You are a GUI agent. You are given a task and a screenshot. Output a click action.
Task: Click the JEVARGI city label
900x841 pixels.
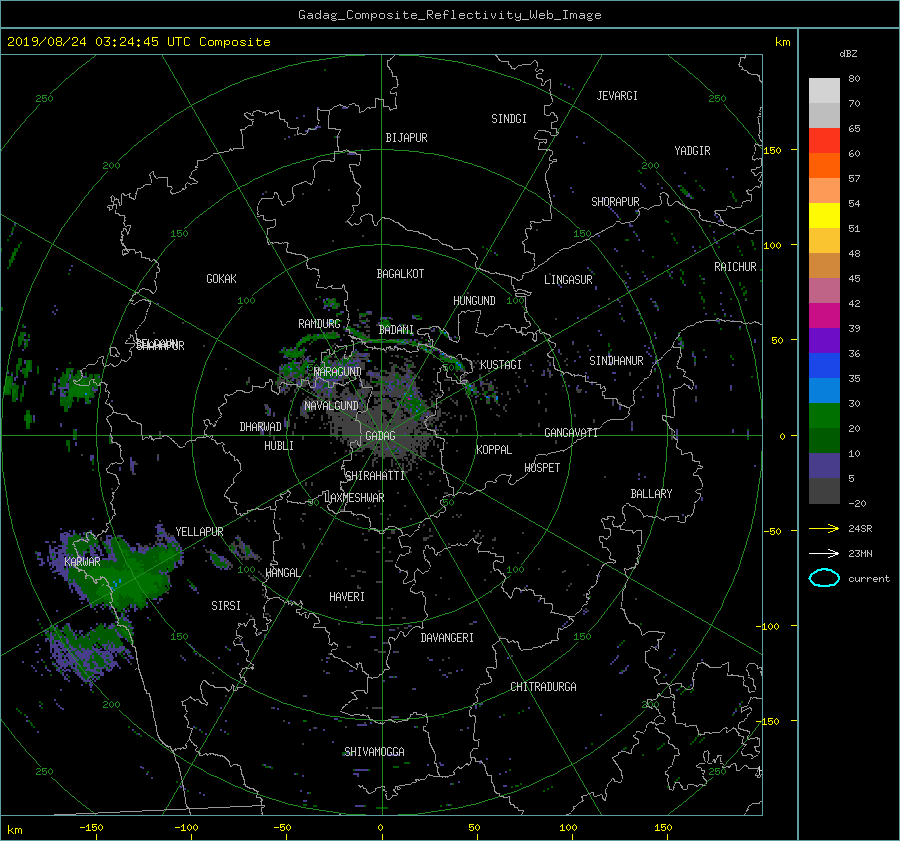pos(617,96)
